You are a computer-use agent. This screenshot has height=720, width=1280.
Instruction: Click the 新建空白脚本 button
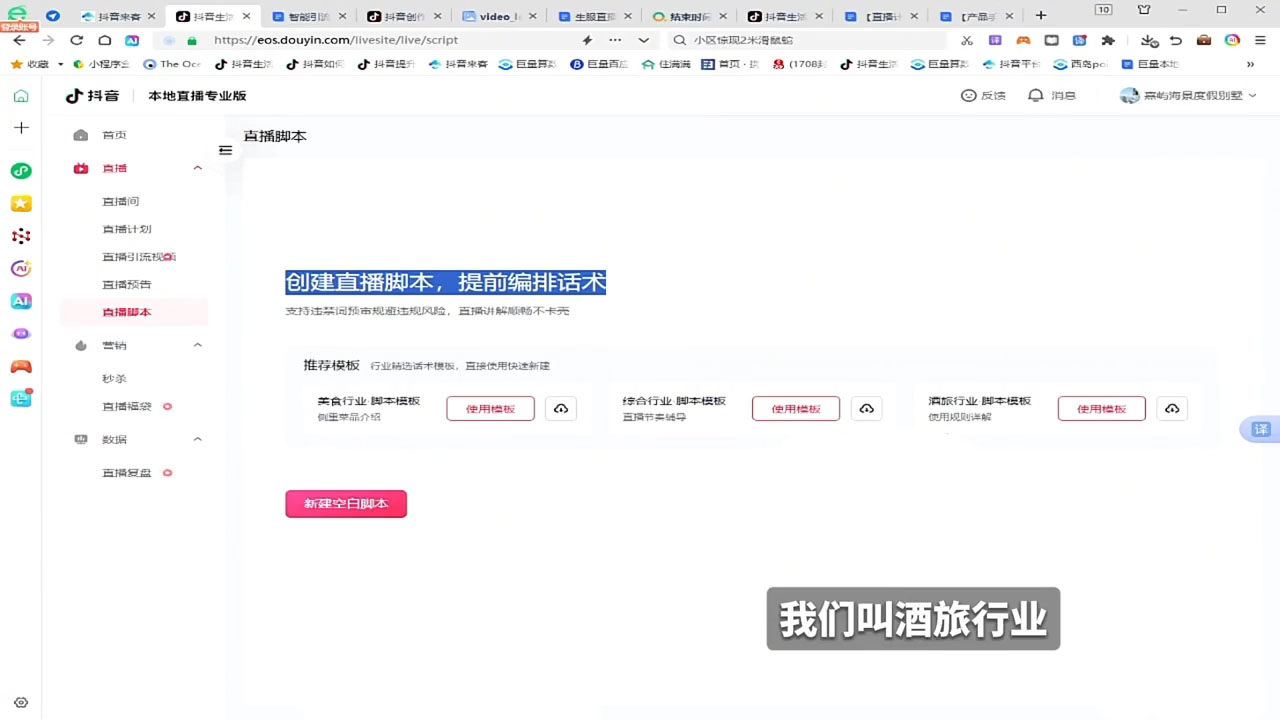[x=346, y=504]
